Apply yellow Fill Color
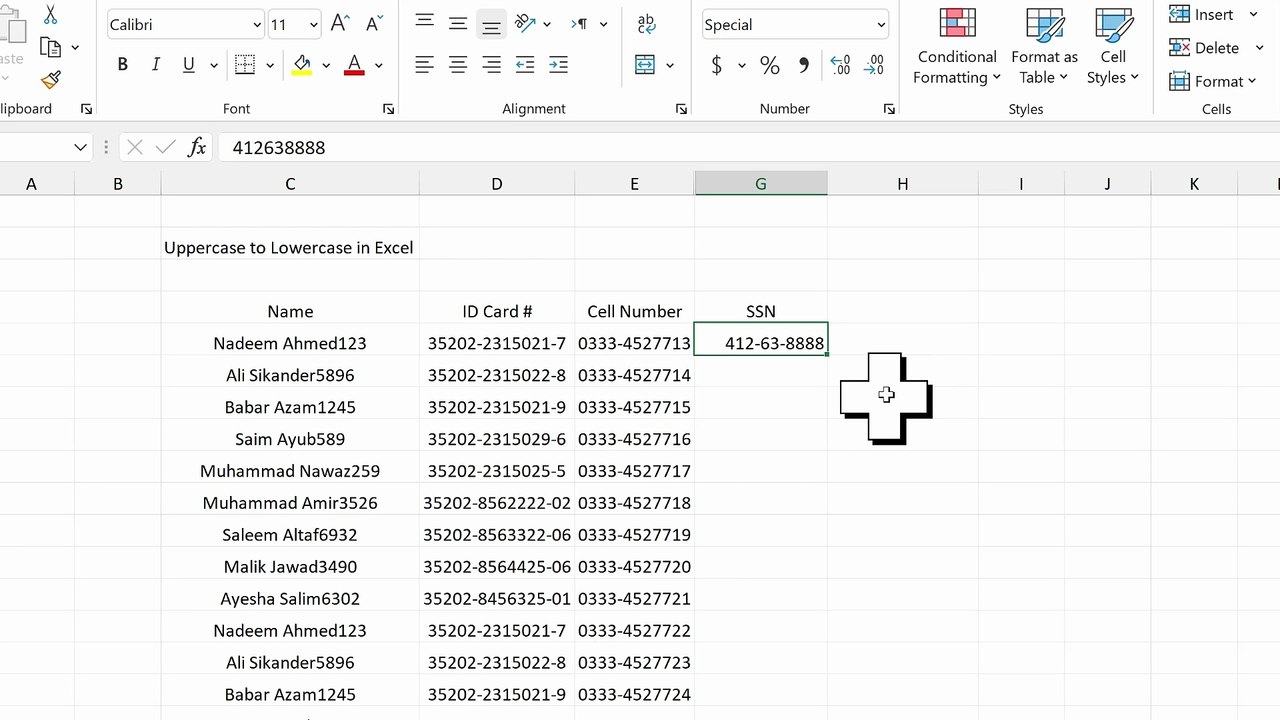Image resolution: width=1280 pixels, height=720 pixels. point(302,65)
